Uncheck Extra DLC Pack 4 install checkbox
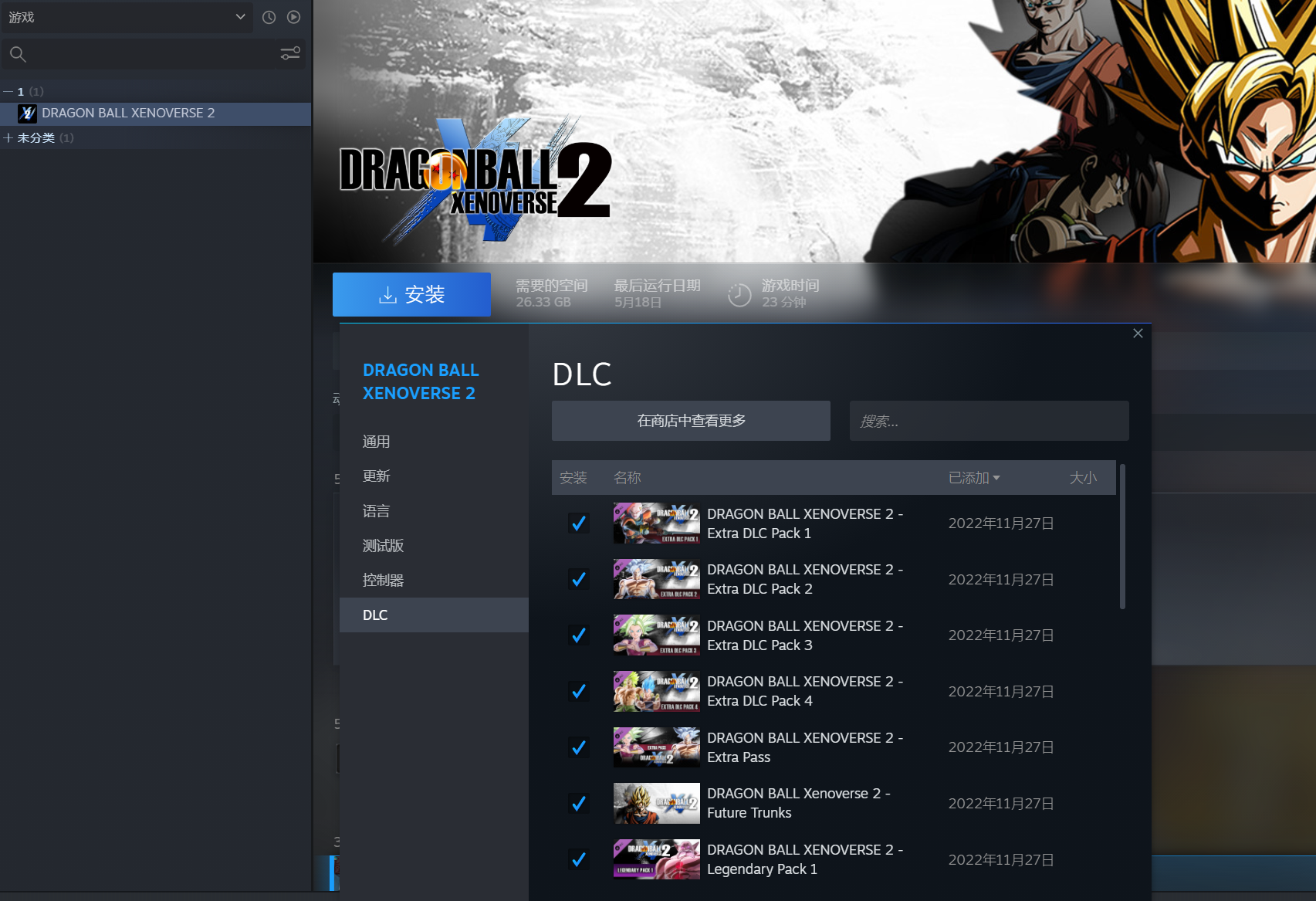The image size is (1316, 901). point(578,692)
